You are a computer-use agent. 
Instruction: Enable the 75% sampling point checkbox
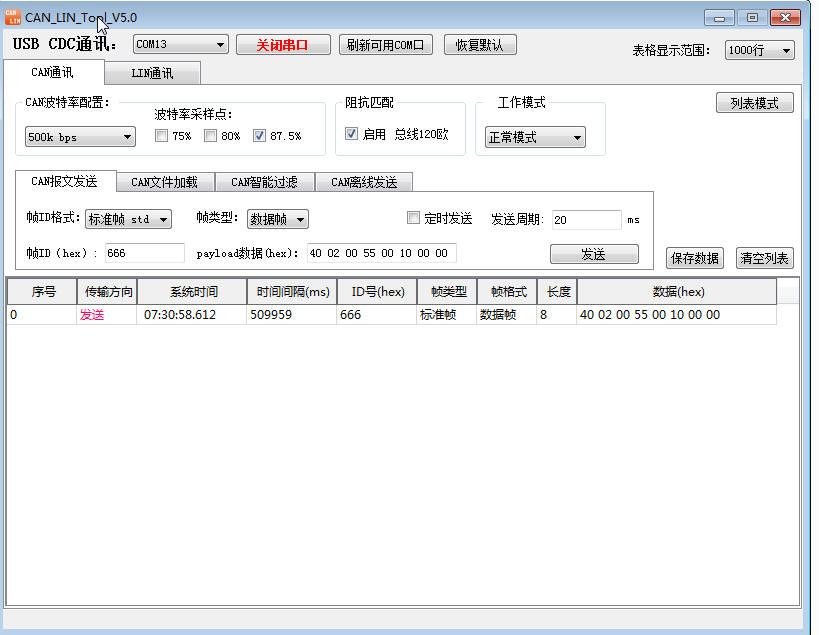(161, 136)
